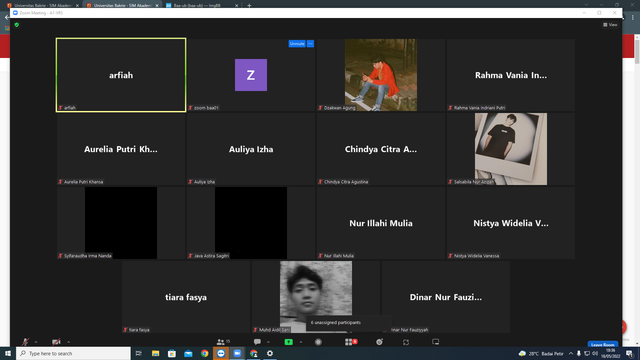640x360 pixels.
Task: Open Mail app from taskbar
Action: 188,353
